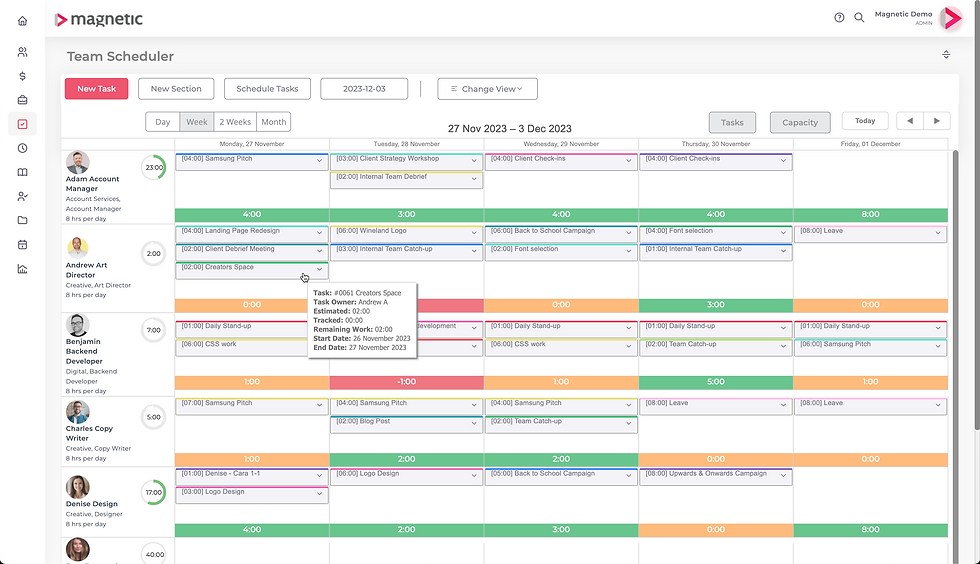Expand the Client Strategy Workshop task chevron

474,161
